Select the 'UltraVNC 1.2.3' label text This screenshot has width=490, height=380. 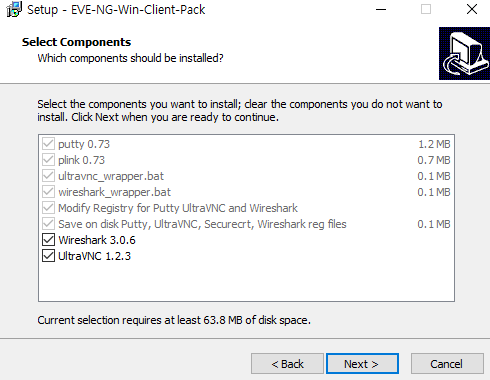(95, 256)
